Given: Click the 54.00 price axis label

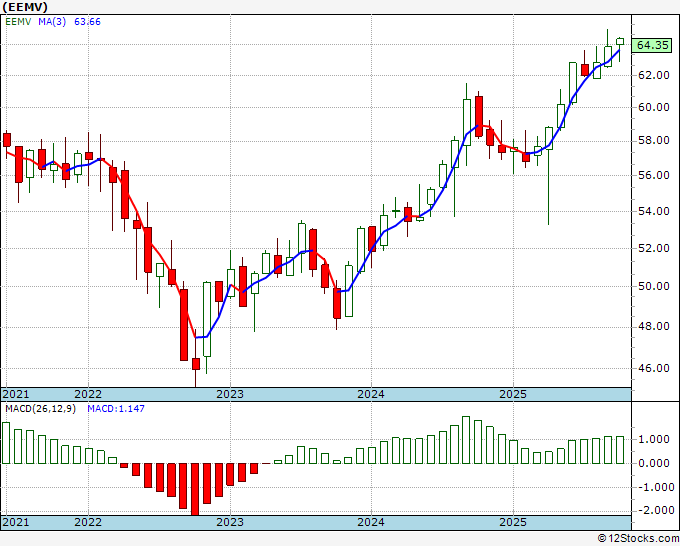Looking at the screenshot, I should pos(654,211).
